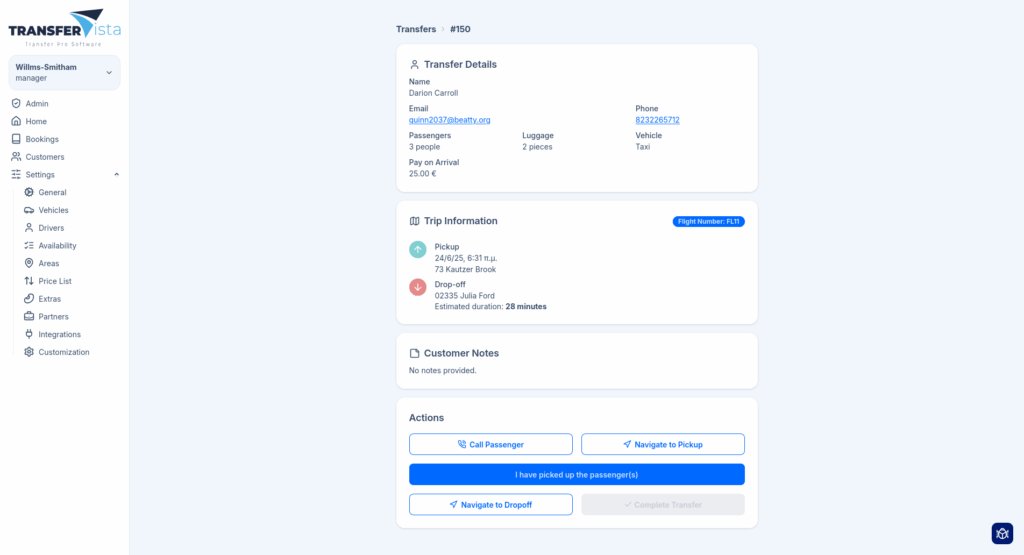Click Navigate to Dropoff button
Screen dimensions: 1024x555
[x=490, y=505]
